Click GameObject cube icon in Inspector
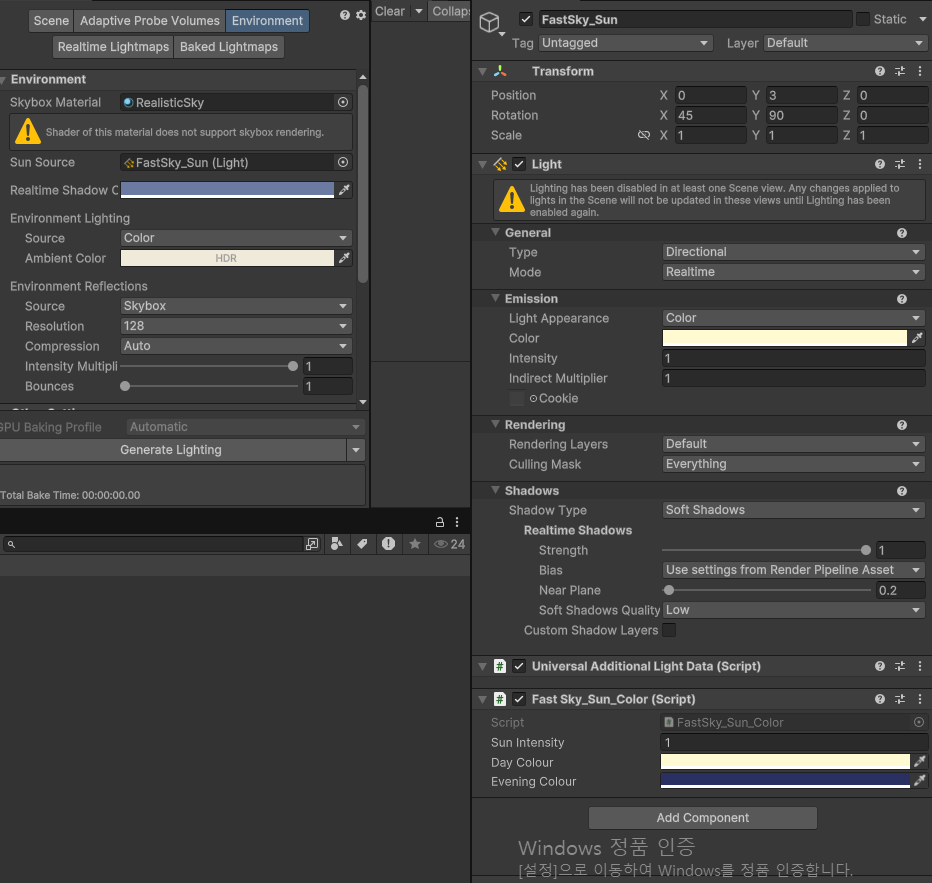Screen dimensions: 932x883 click(489, 23)
